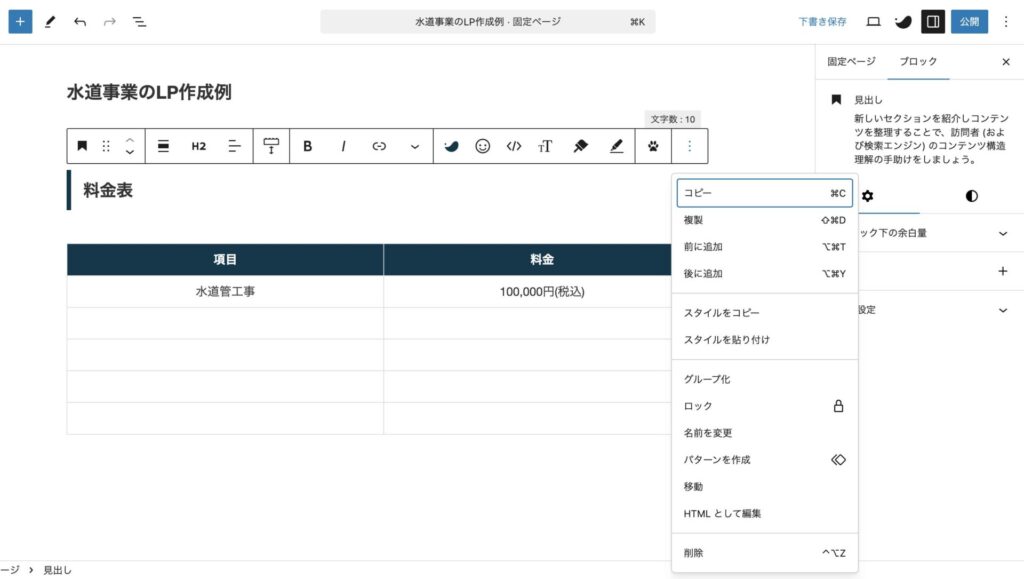Change heading level H2
1024x579 pixels.
(199, 146)
